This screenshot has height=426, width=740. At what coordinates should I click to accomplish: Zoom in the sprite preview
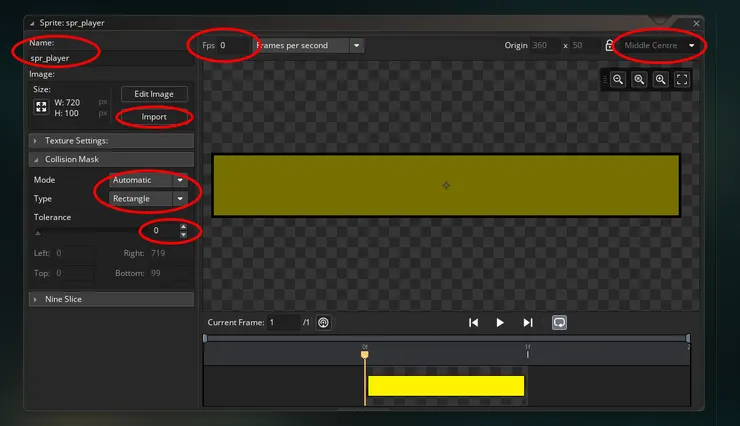tap(661, 79)
